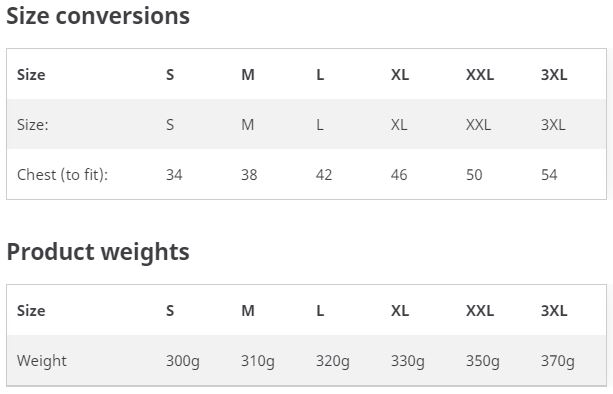Click chest value 42

click(324, 175)
